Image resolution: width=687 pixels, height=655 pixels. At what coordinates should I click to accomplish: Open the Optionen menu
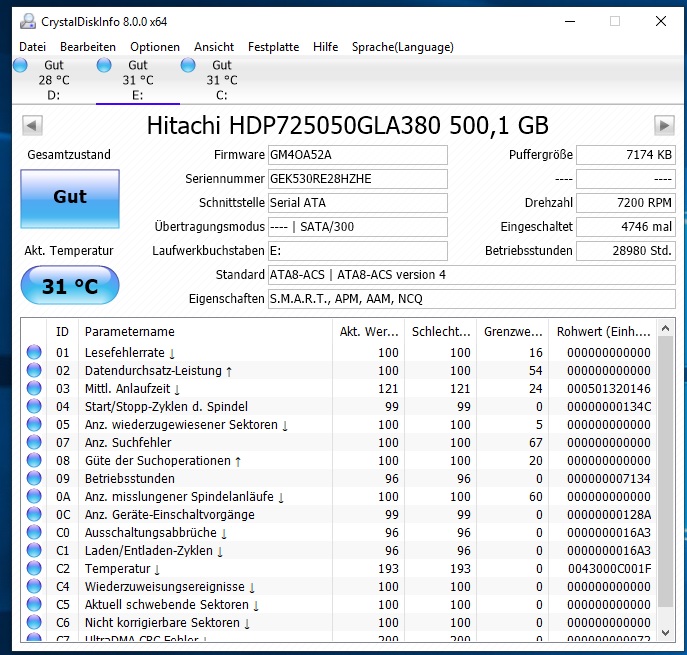click(155, 47)
